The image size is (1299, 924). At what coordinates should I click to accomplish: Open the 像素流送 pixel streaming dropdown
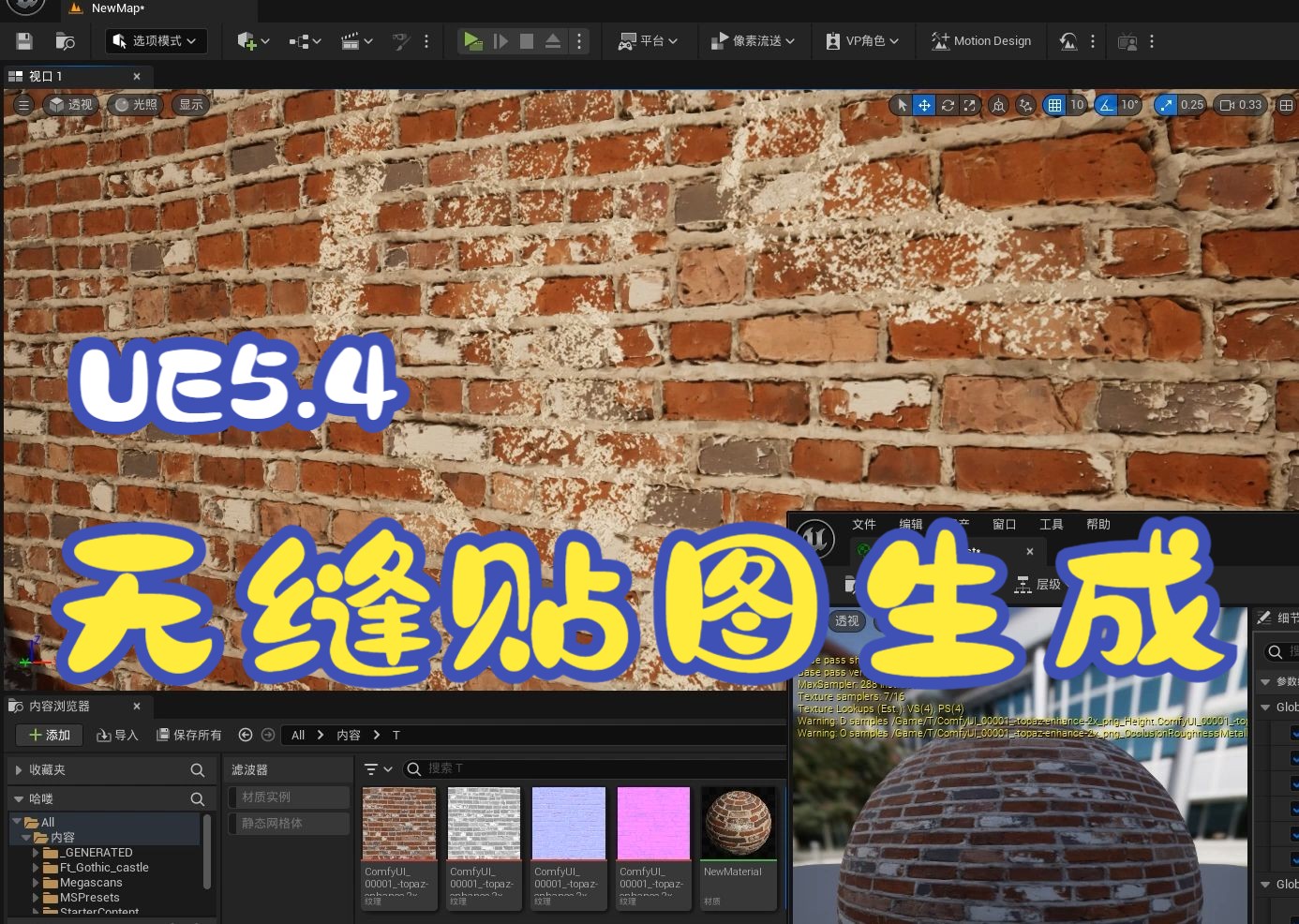753,41
